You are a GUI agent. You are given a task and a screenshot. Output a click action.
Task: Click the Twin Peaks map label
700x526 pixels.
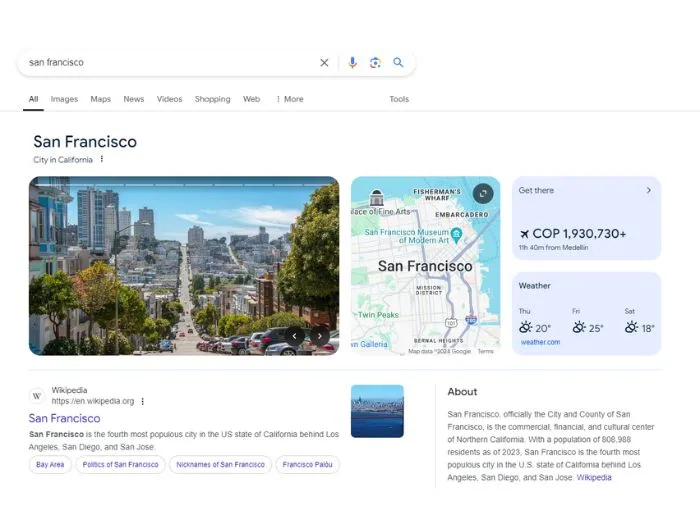378,315
